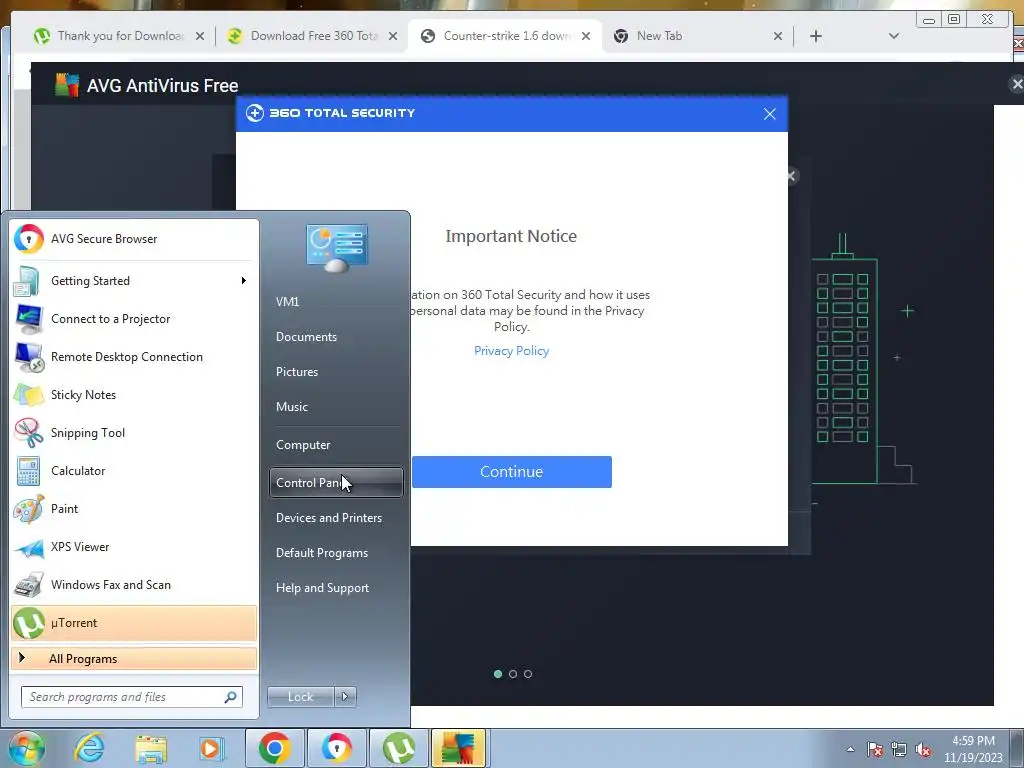Click the muted volume tray icon
Viewport: 1024px width, 768px height.
point(923,749)
